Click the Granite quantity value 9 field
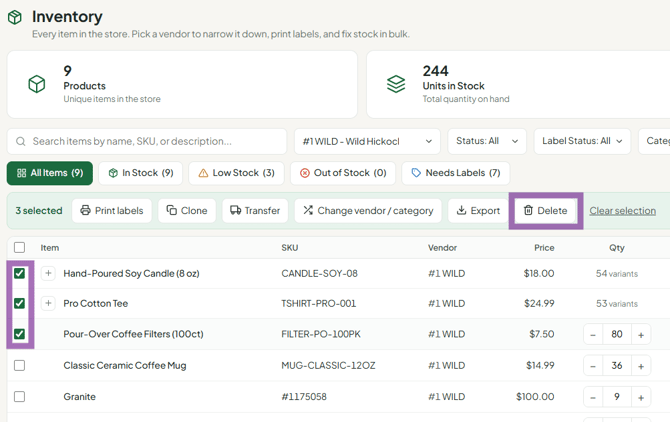Screen dimensions: 670x422 (x=617, y=397)
